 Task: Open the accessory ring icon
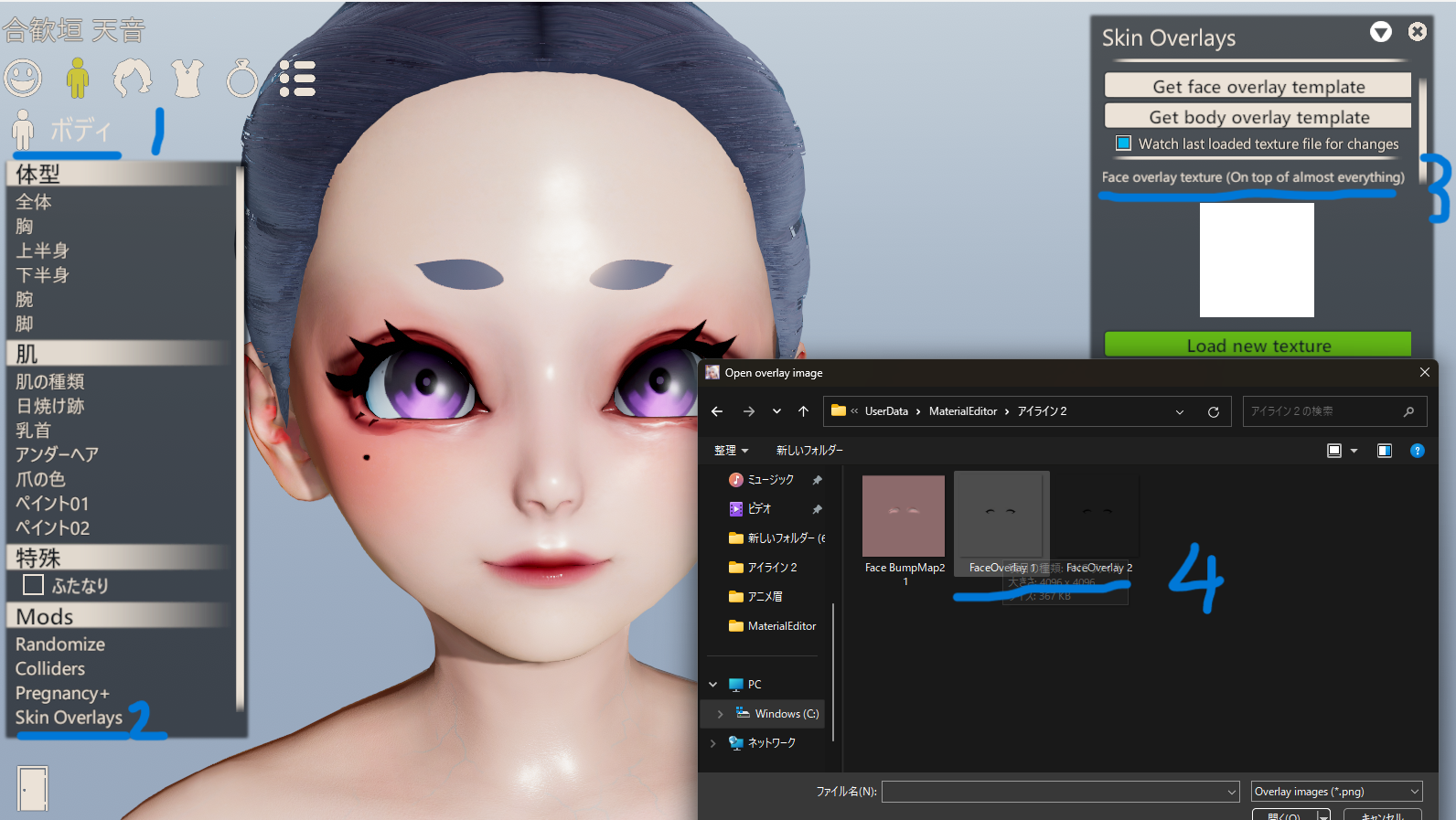(x=242, y=79)
